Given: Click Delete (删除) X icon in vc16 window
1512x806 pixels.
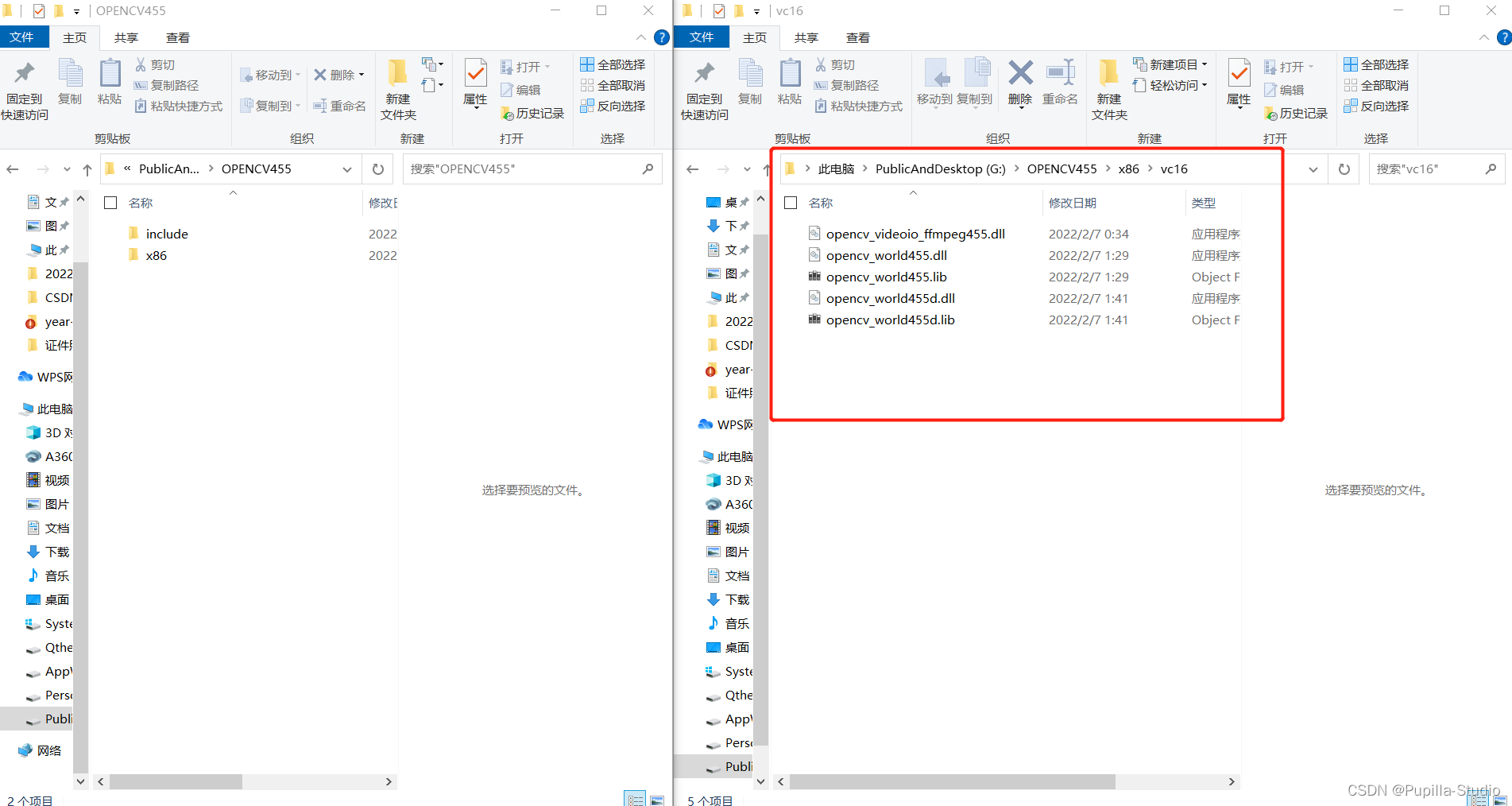Looking at the screenshot, I should pos(1020,82).
